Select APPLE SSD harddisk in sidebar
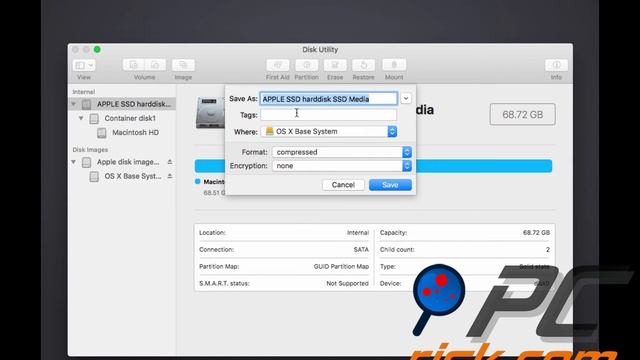 (x=122, y=104)
